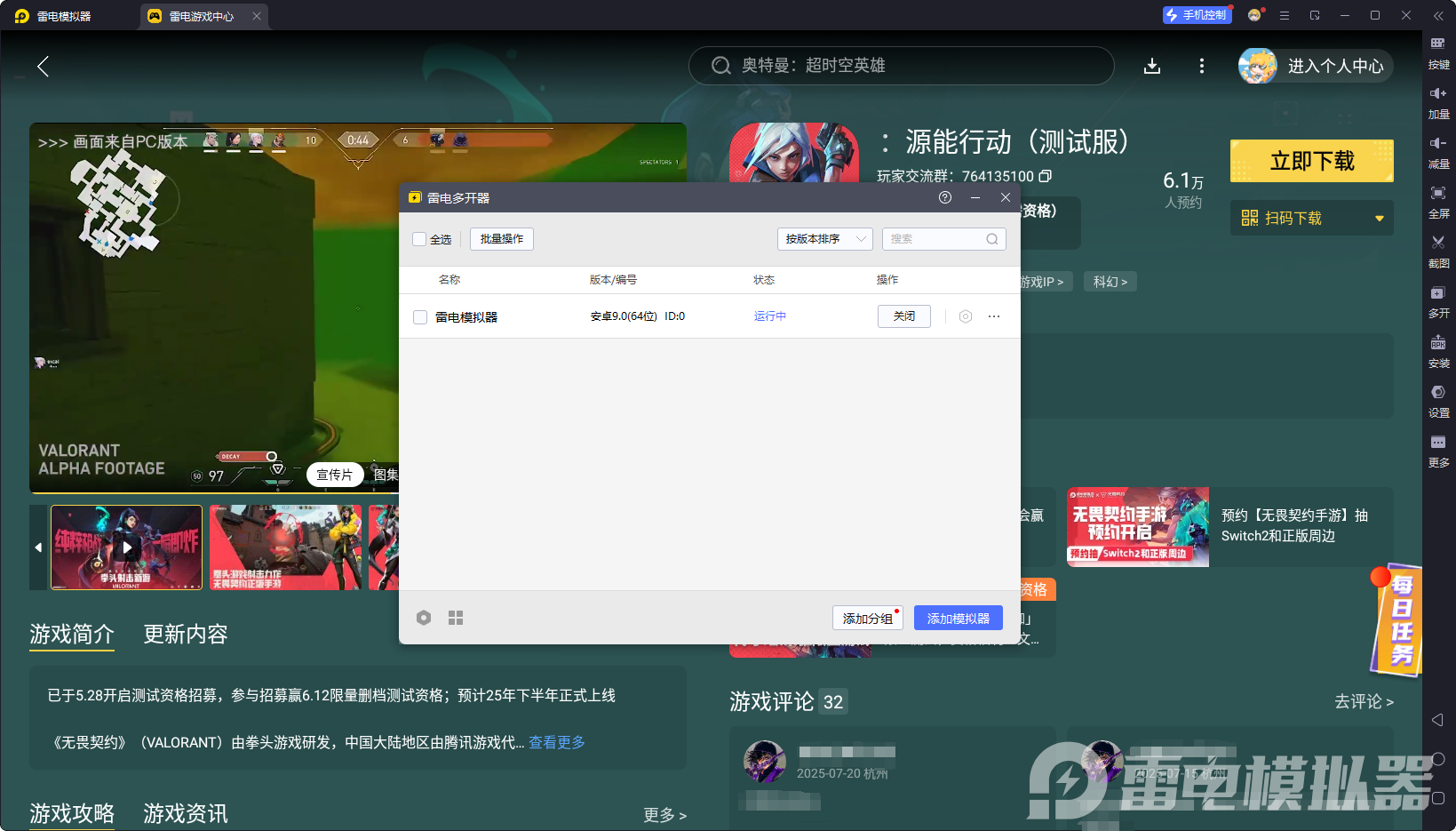The width and height of the screenshot is (1456, 831).
Task: Click the 手机控制 button in title bar
Action: 1197,15
